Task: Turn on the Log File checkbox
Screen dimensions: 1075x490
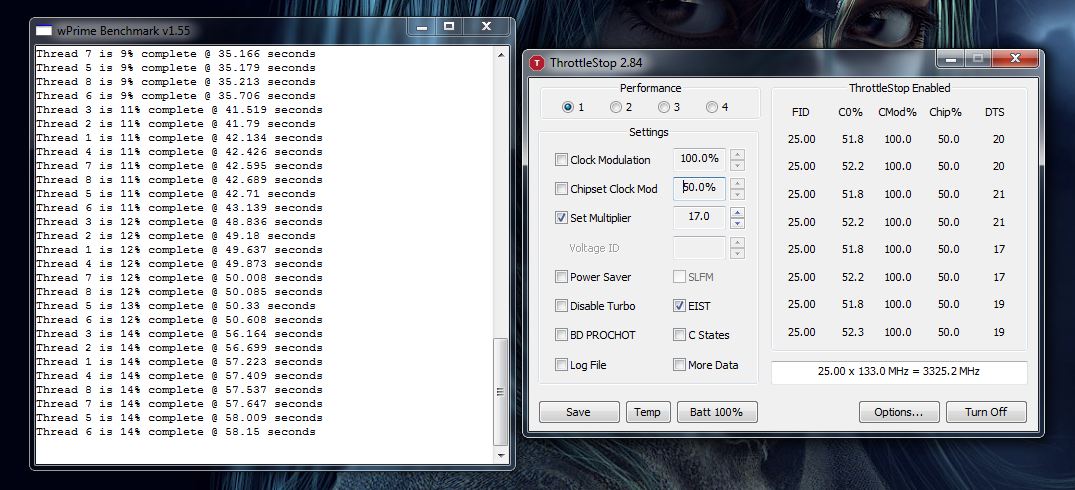Action: pos(561,365)
